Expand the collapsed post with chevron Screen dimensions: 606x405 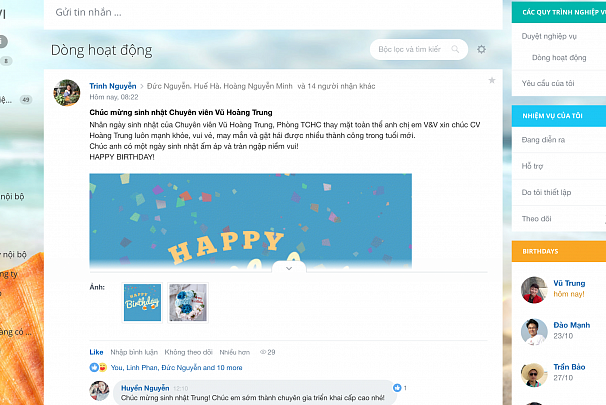point(289,268)
